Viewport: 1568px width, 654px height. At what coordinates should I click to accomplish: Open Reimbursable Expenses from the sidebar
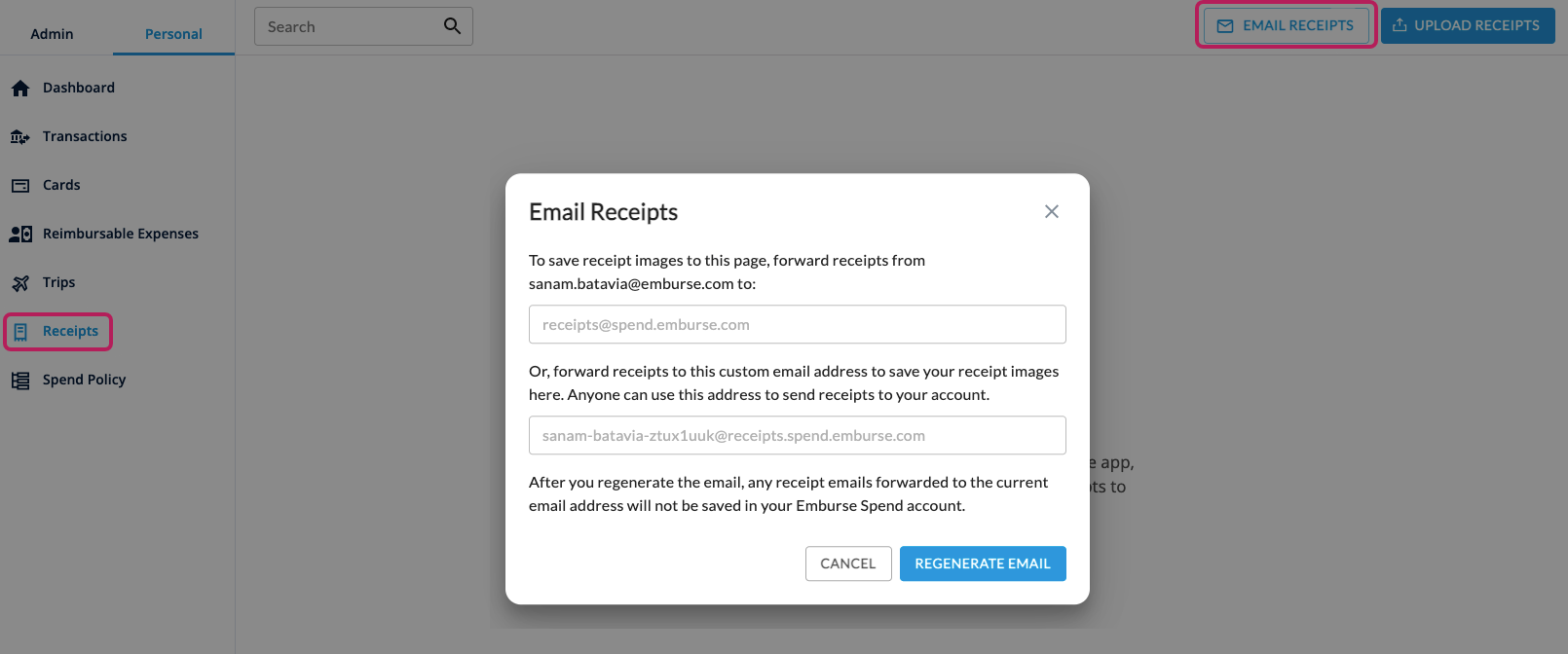point(120,234)
